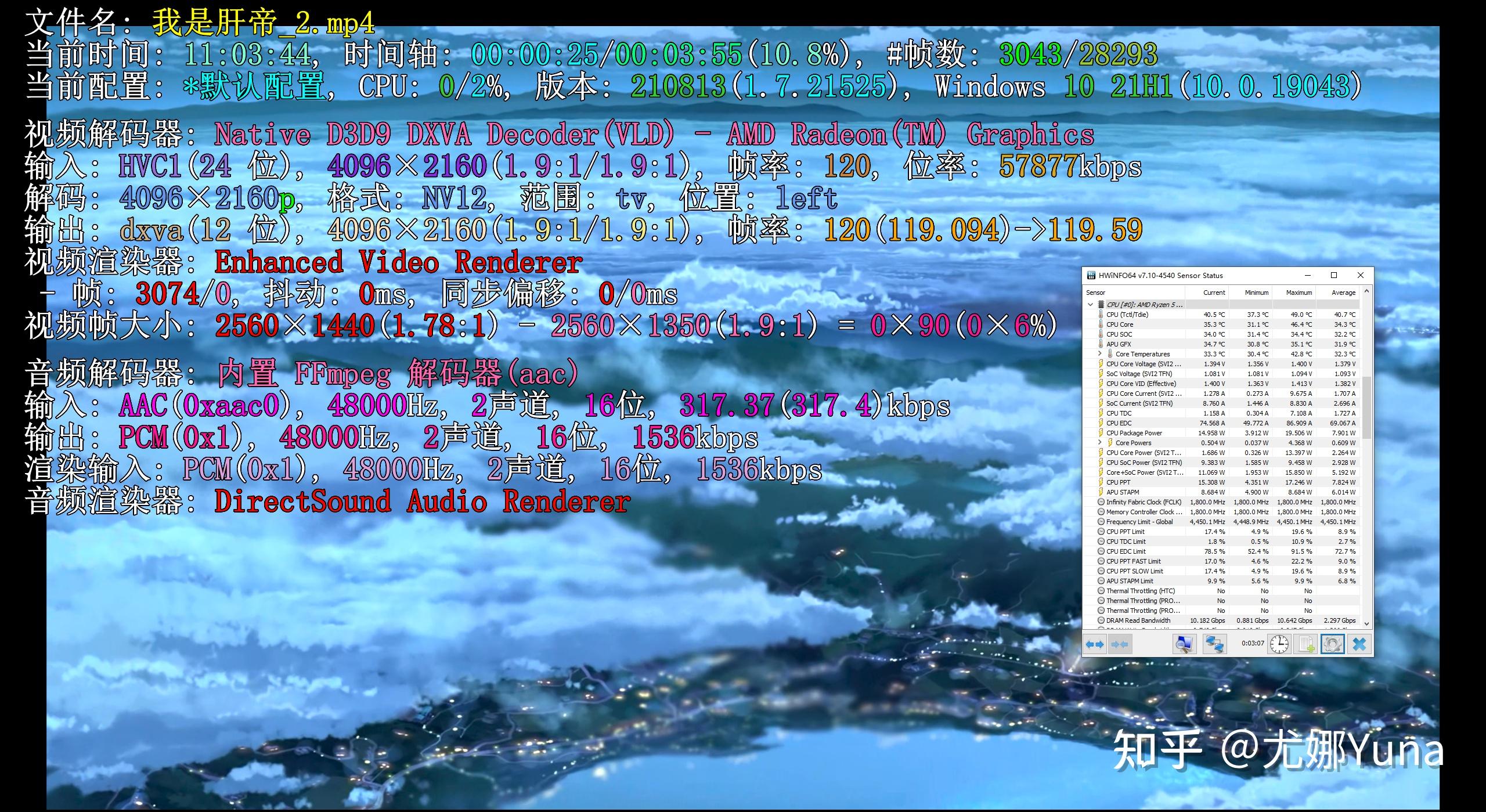Click the thermometer icon beside APU GFX
Image resolution: width=1486 pixels, height=812 pixels.
coord(1101,344)
